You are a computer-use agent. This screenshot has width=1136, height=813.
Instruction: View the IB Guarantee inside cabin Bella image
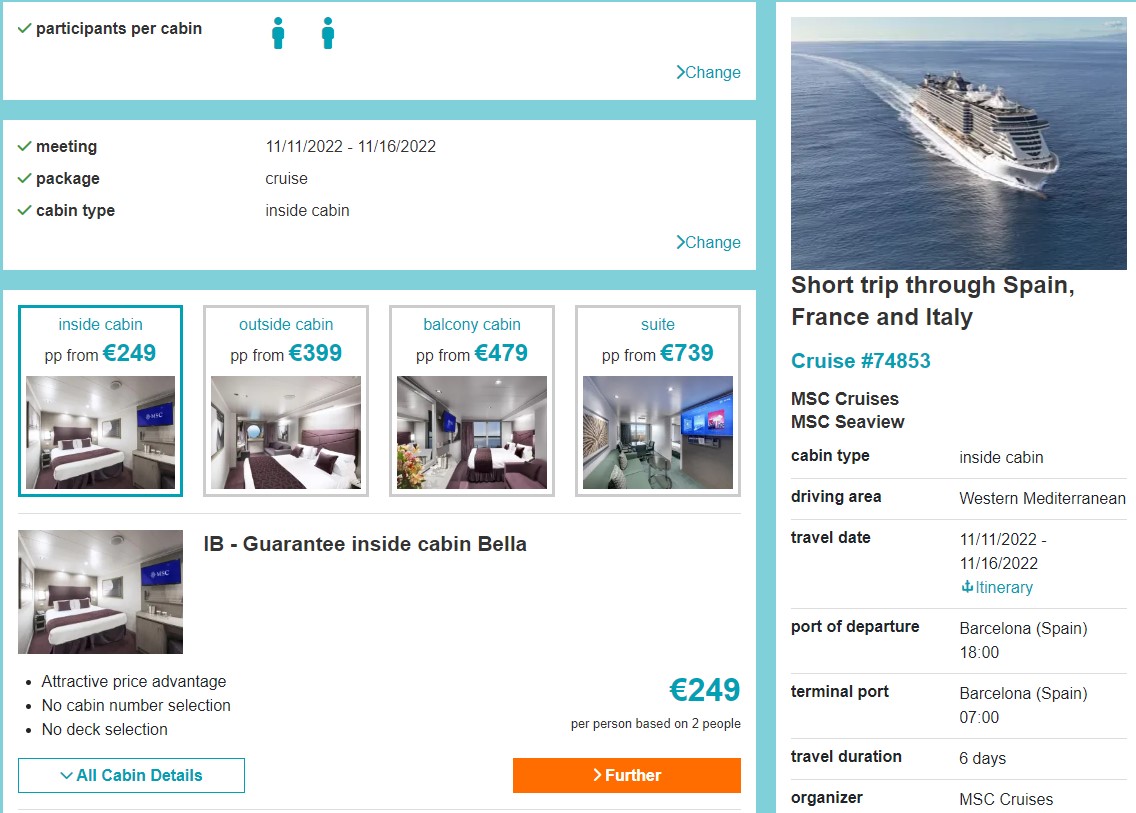(x=100, y=591)
